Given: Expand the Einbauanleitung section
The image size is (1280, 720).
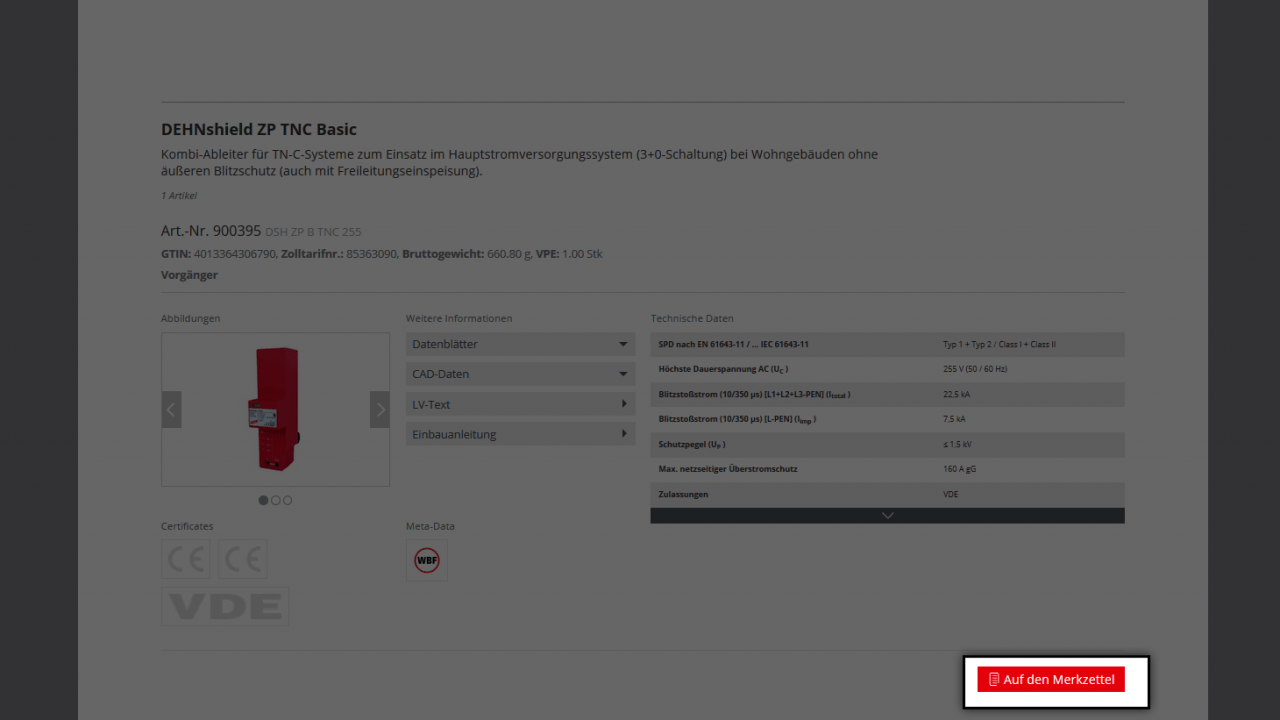Looking at the screenshot, I should [520, 434].
